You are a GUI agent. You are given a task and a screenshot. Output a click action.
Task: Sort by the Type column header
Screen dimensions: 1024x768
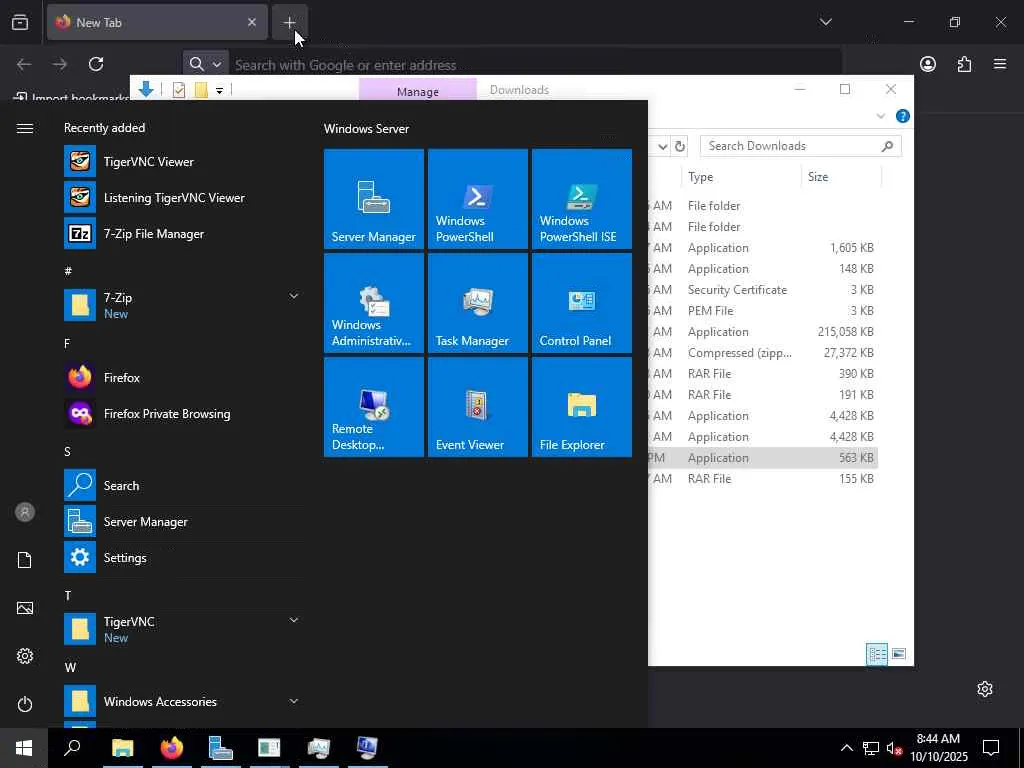[x=742, y=177]
